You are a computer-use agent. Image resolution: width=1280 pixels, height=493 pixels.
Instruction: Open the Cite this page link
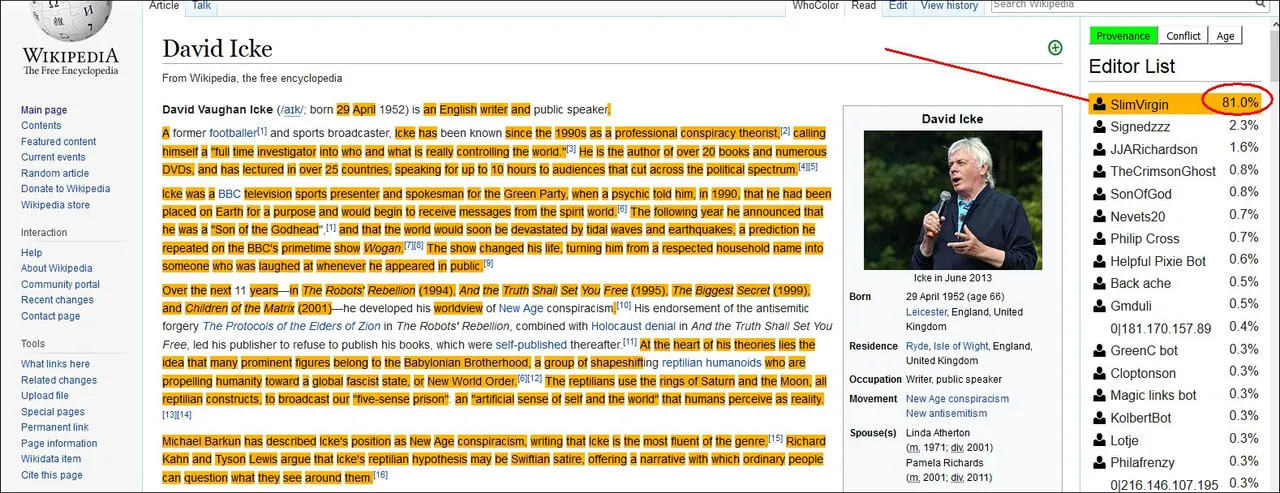pos(50,475)
